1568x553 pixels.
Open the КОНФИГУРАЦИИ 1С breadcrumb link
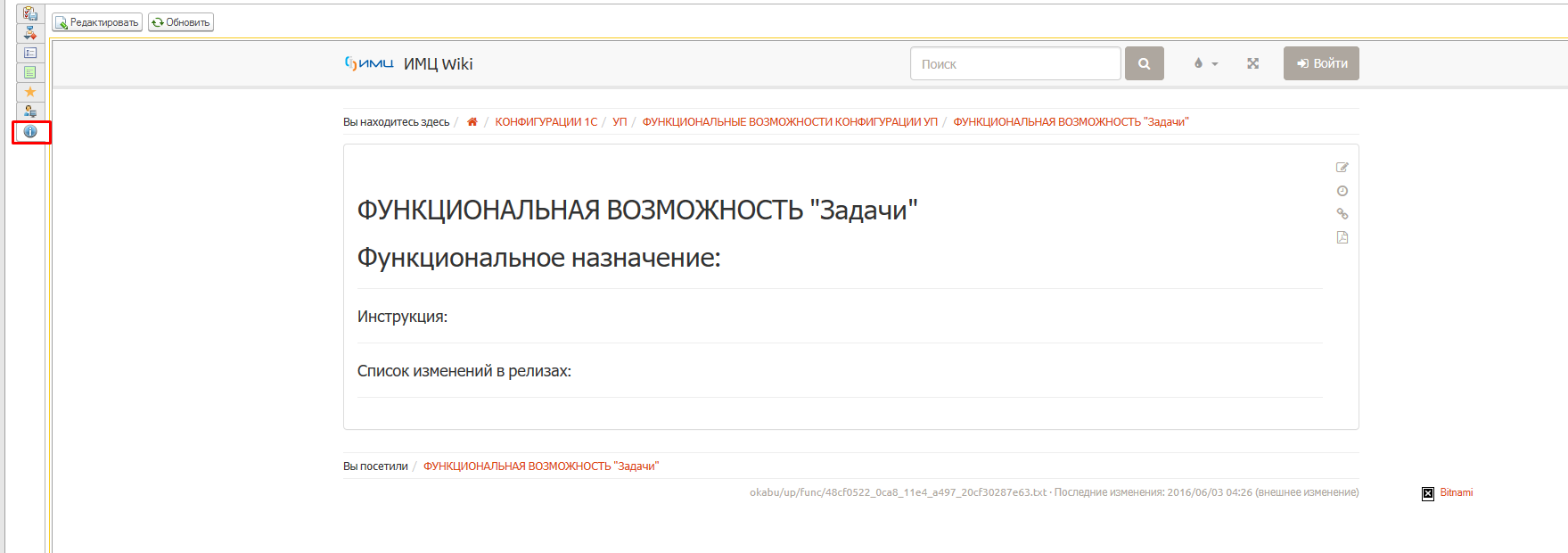click(x=546, y=122)
